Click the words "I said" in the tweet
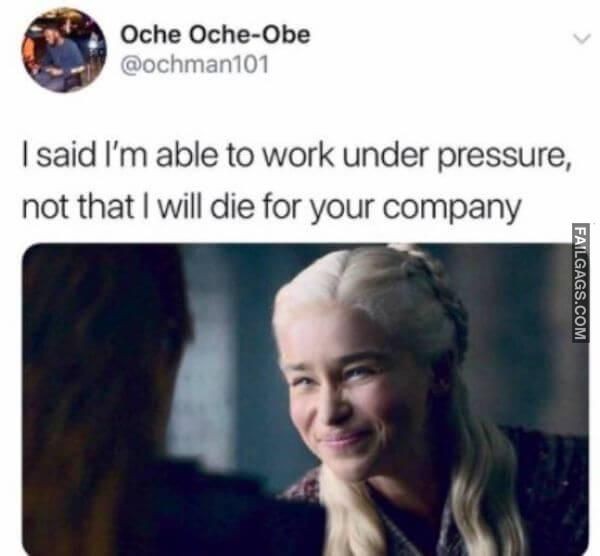Image resolution: width=600 pixels, height=556 pixels. (59, 156)
